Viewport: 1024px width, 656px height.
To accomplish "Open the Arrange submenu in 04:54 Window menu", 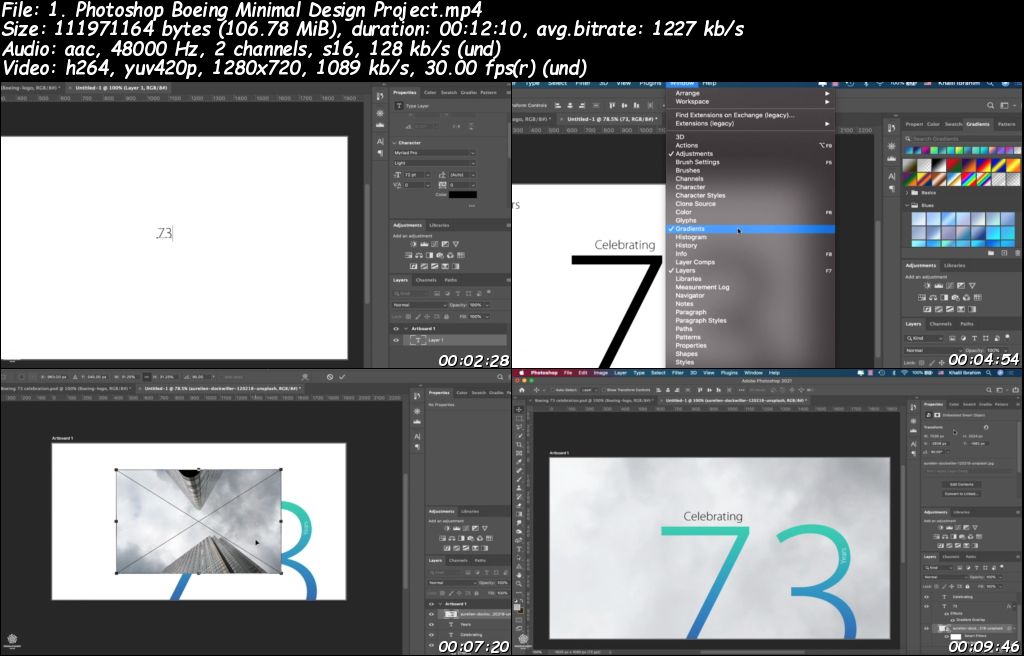I will click(x=751, y=93).
